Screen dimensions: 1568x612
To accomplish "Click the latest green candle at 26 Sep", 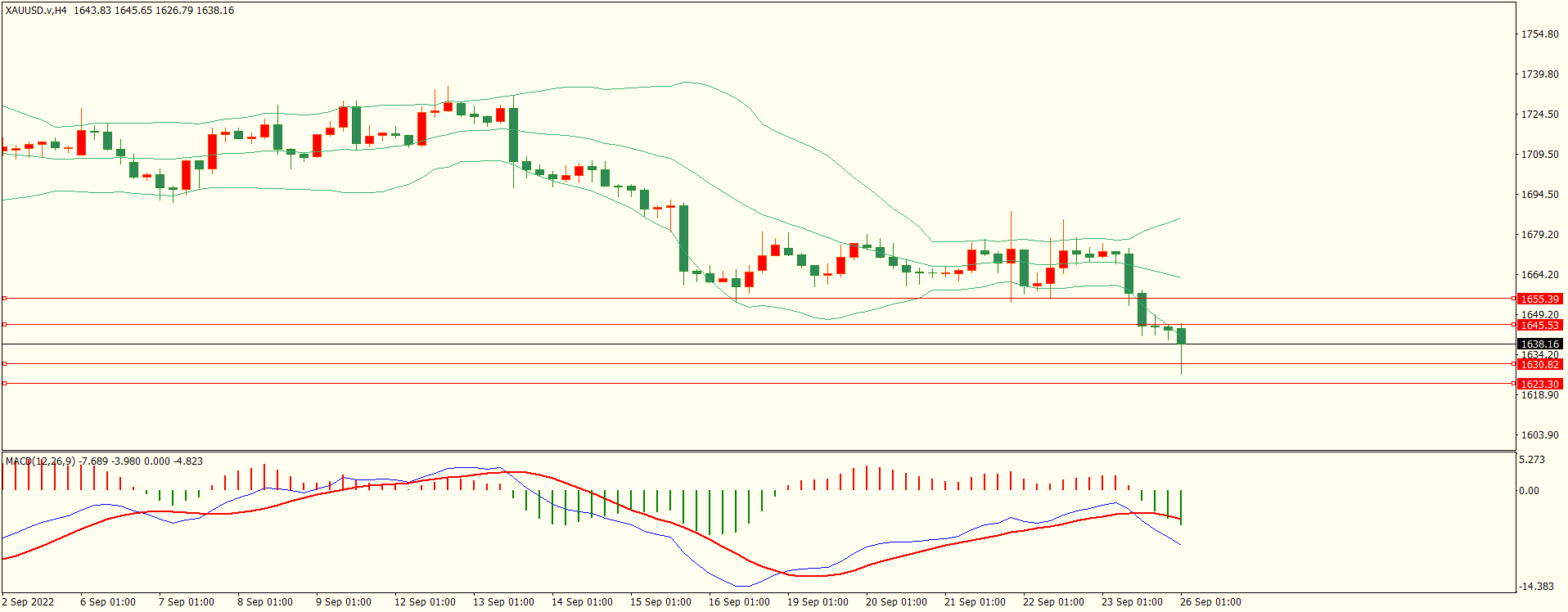I will pyautogui.click(x=1181, y=336).
